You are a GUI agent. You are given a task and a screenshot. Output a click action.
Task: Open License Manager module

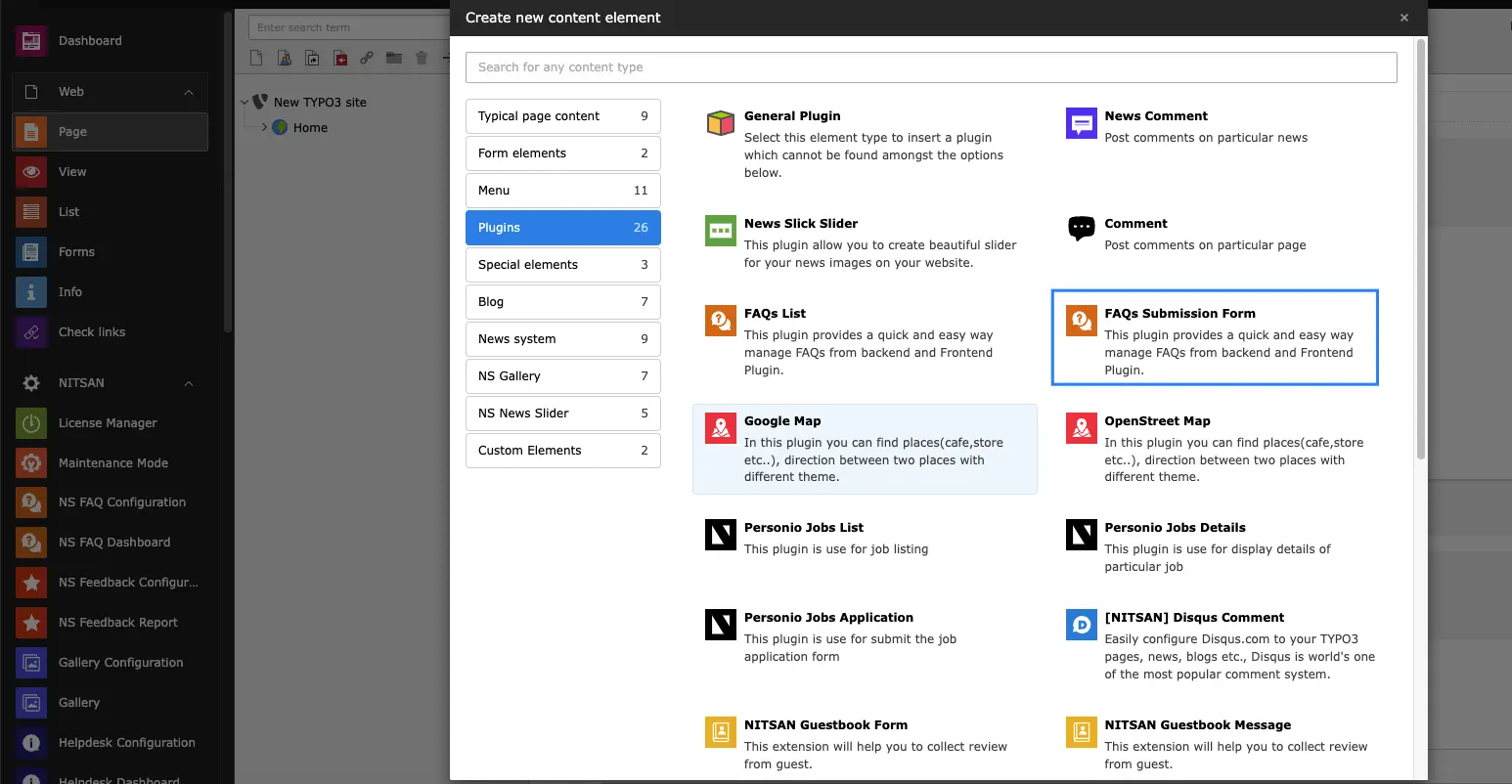click(110, 423)
